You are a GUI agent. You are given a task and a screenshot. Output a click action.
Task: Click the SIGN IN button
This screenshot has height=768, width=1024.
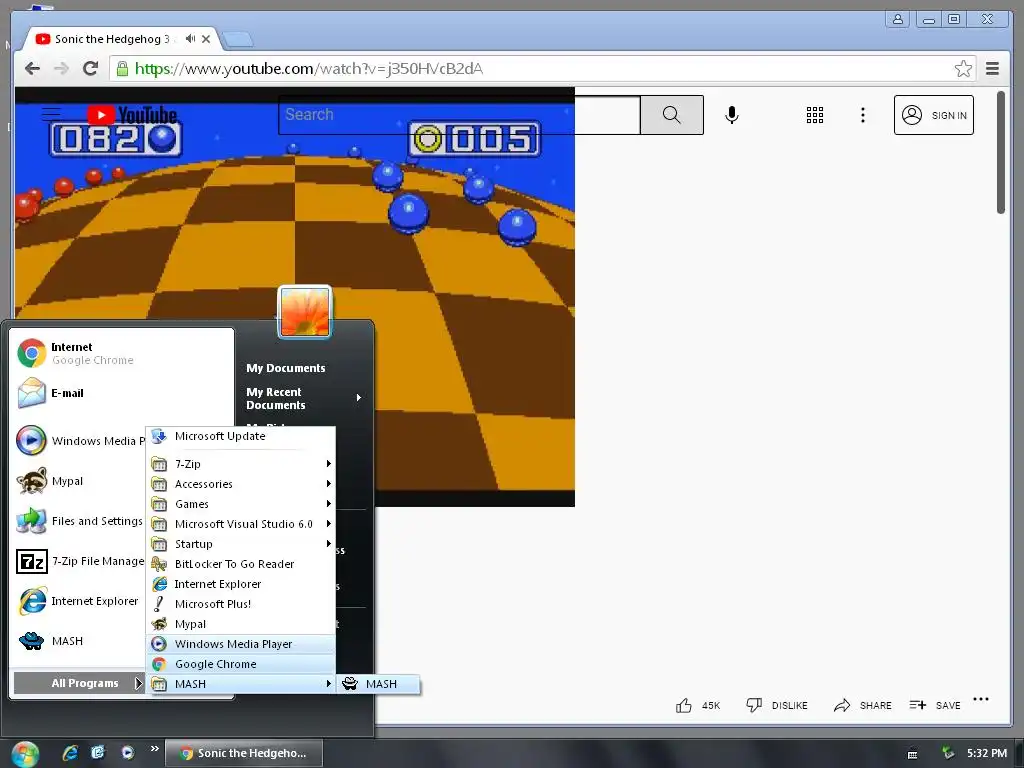[x=933, y=115]
